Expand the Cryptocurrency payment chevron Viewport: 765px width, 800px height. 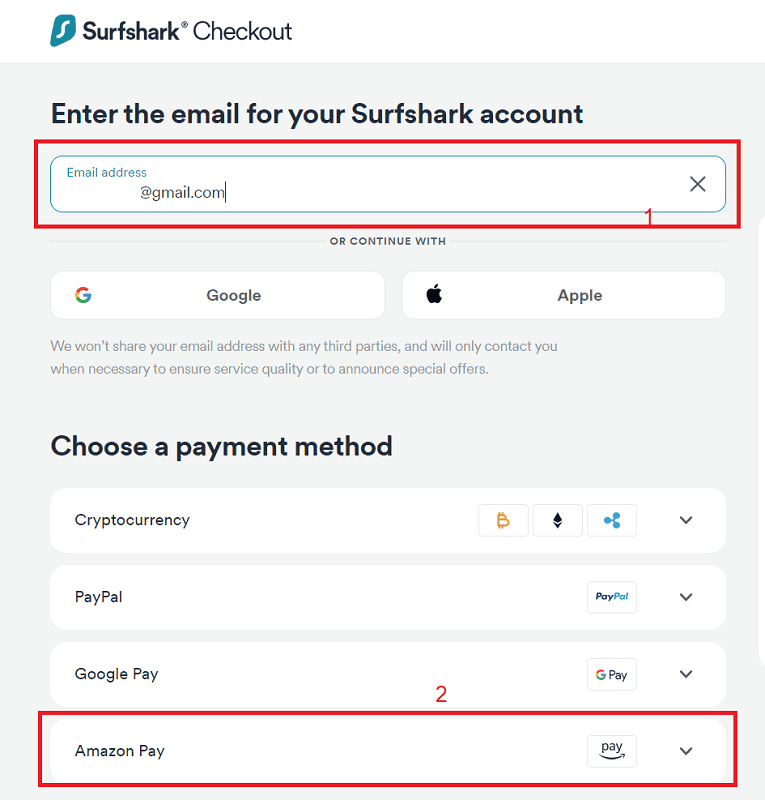coord(686,520)
